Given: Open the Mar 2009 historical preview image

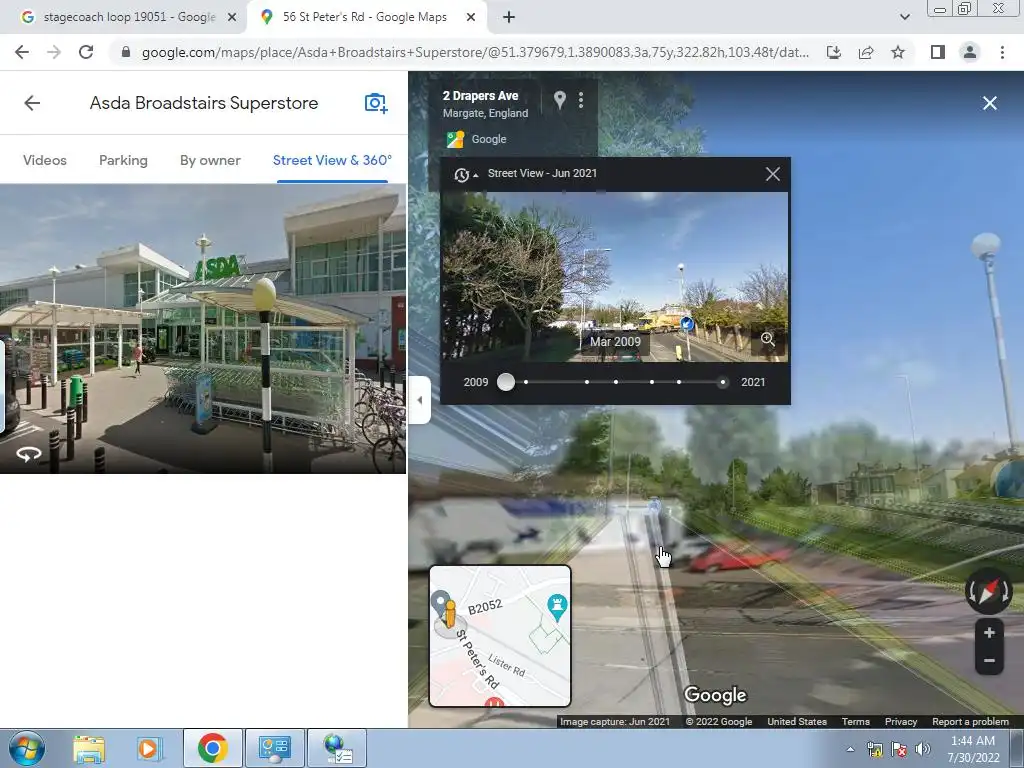Looking at the screenshot, I should (615, 276).
